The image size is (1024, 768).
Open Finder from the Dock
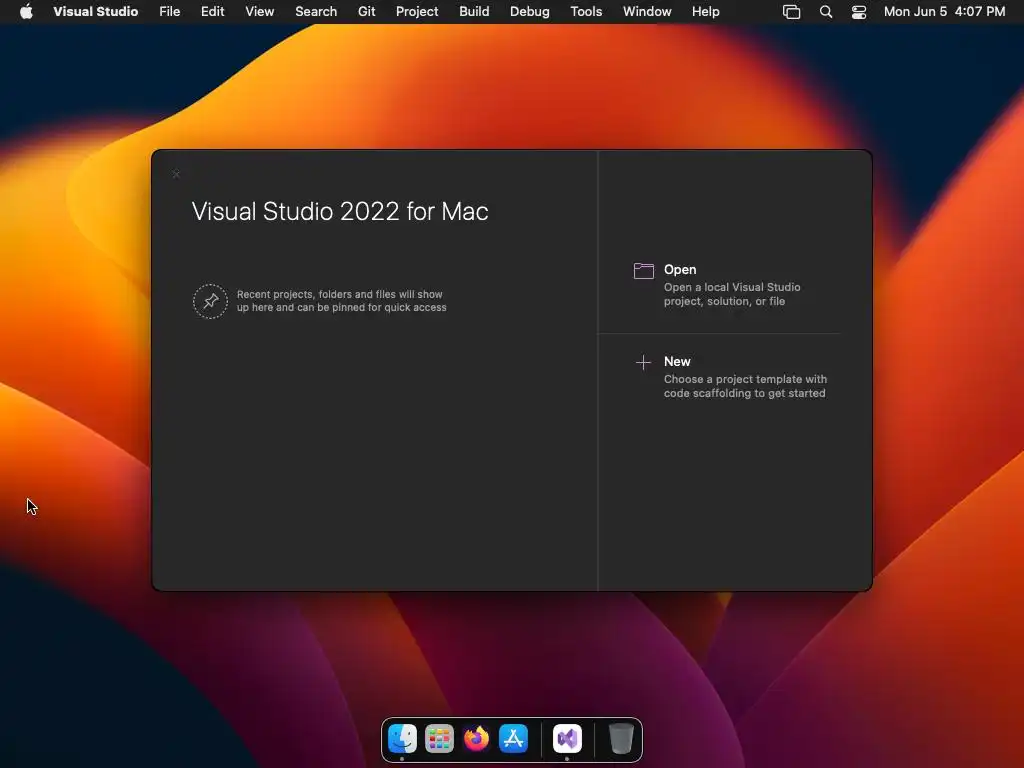[402, 739]
